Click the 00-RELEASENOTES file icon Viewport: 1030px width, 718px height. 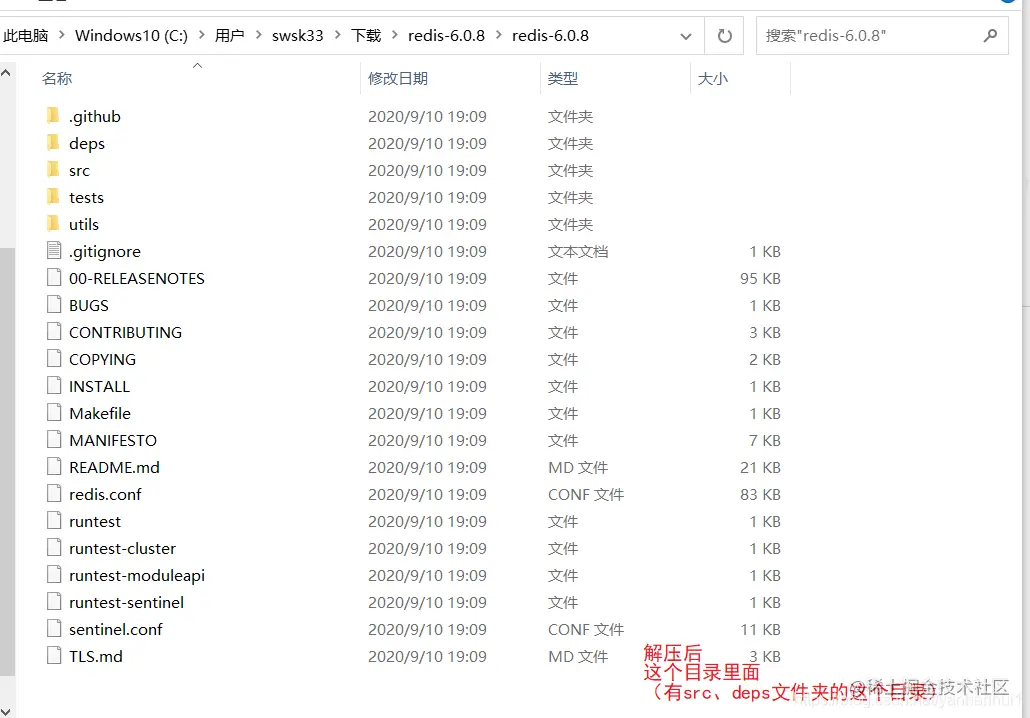(54, 277)
